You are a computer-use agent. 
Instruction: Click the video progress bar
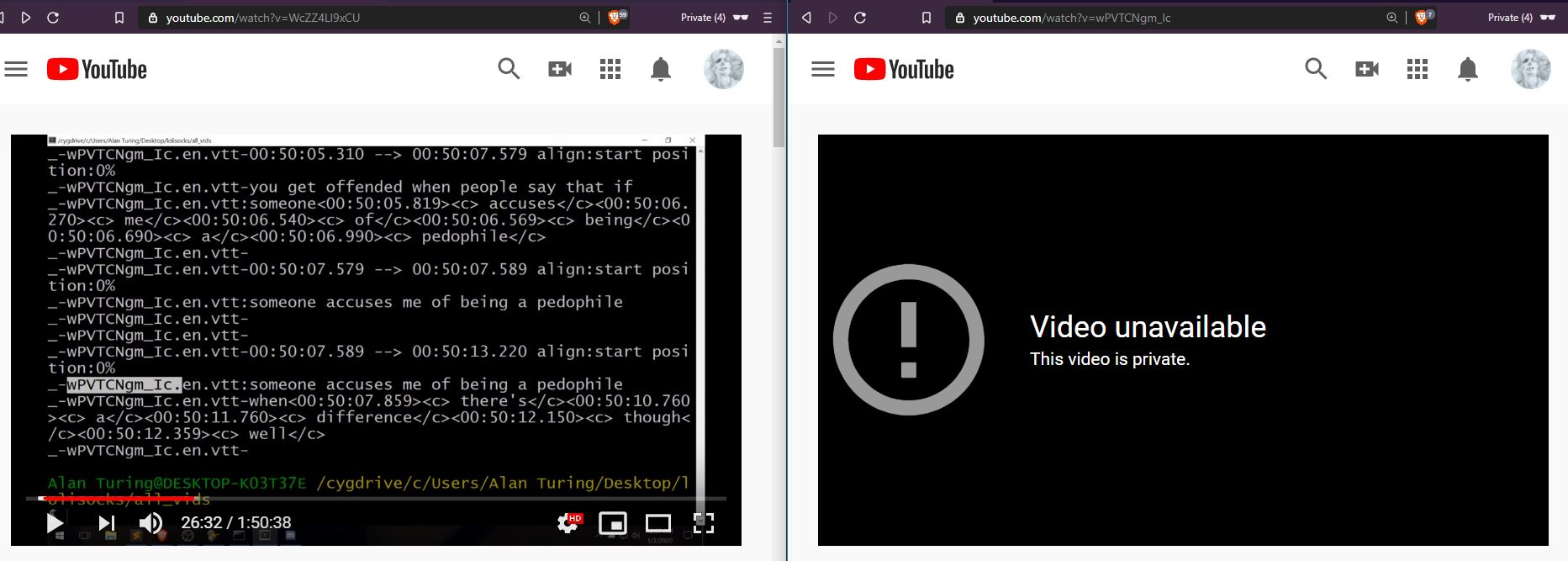(x=376, y=499)
